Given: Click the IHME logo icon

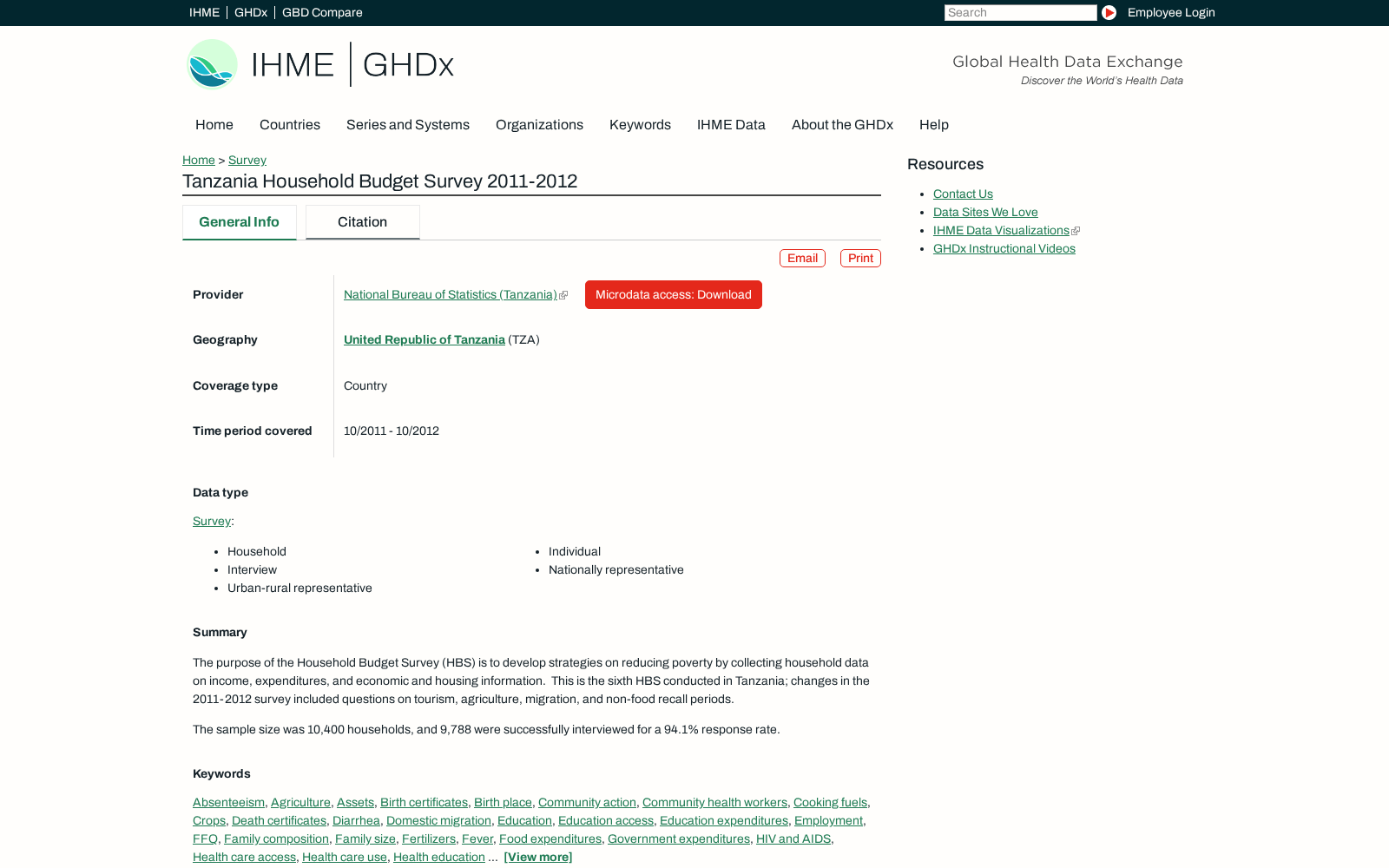Looking at the screenshot, I should (212, 64).
